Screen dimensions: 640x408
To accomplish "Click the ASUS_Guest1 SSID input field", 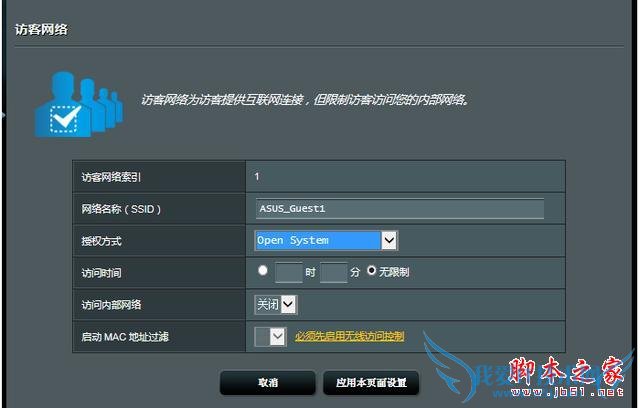I will pos(400,208).
